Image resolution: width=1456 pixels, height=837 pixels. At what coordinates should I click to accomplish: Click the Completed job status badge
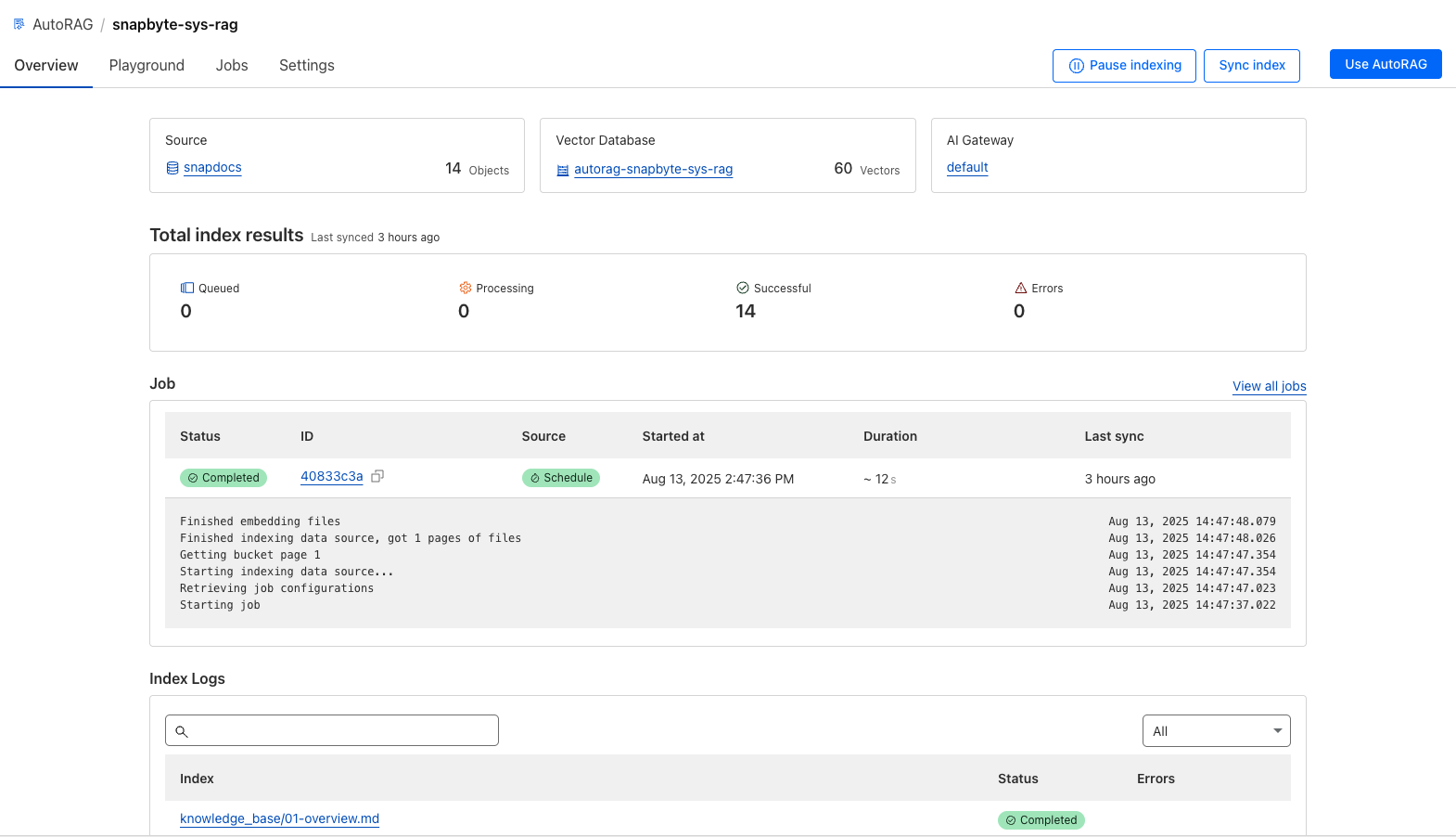pos(224,478)
